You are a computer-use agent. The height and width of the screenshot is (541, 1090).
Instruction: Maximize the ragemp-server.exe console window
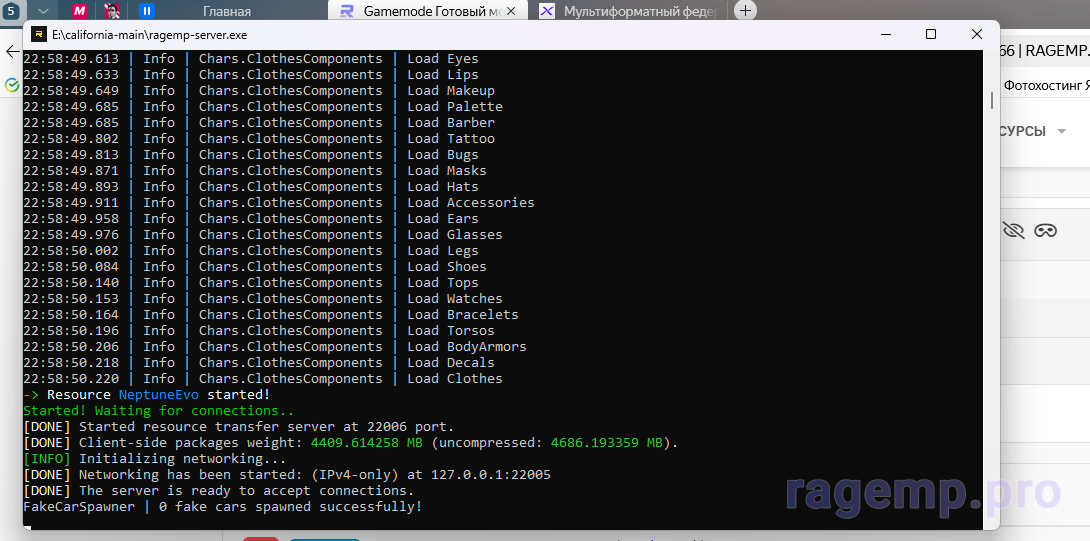[x=931, y=34]
